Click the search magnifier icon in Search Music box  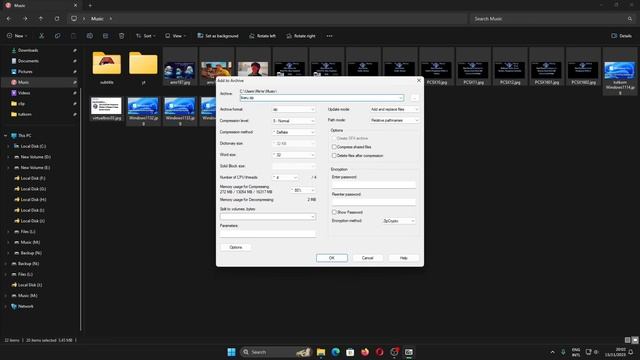pos(630,19)
